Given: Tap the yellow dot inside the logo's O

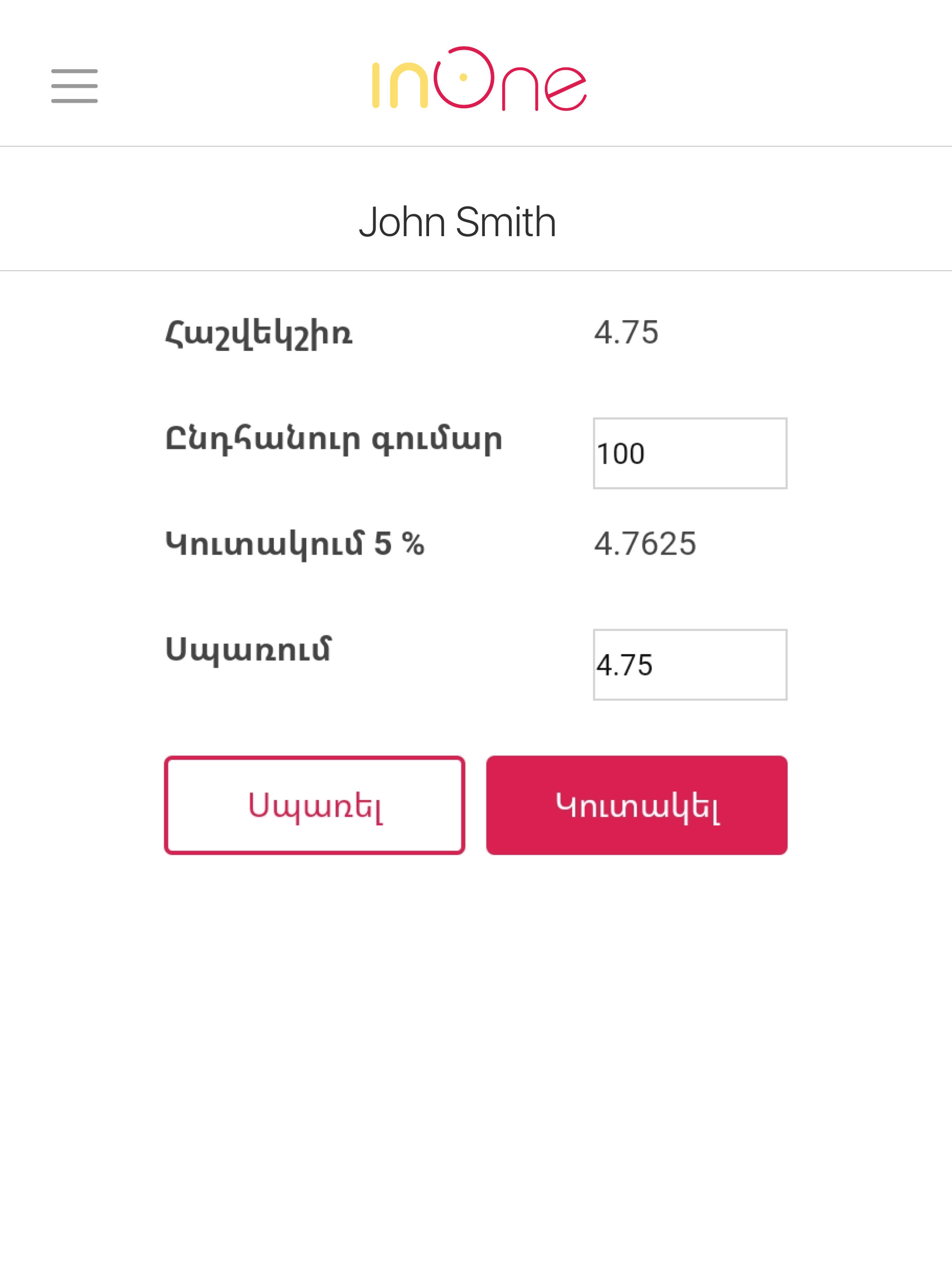Looking at the screenshot, I should click(463, 77).
